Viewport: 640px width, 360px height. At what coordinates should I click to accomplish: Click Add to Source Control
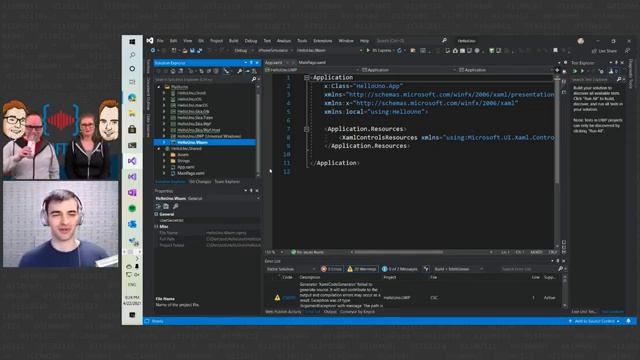(594, 321)
